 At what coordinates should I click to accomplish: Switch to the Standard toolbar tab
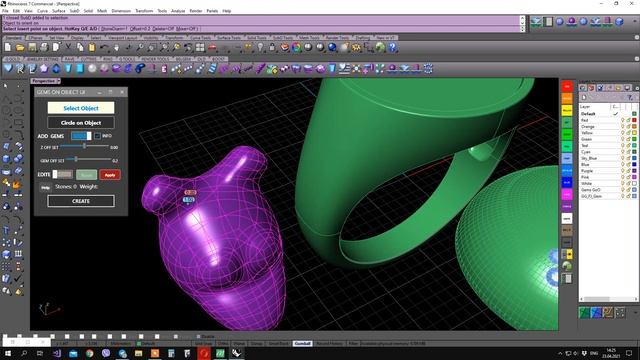click(x=13, y=38)
